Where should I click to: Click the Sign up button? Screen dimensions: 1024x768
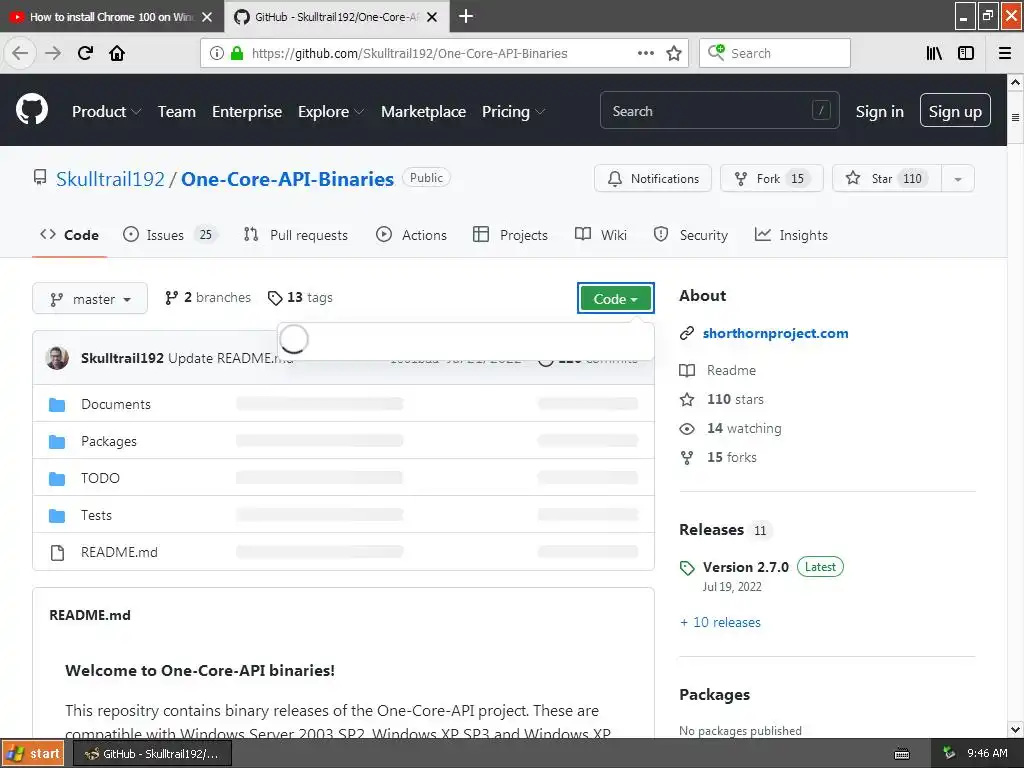(x=955, y=110)
